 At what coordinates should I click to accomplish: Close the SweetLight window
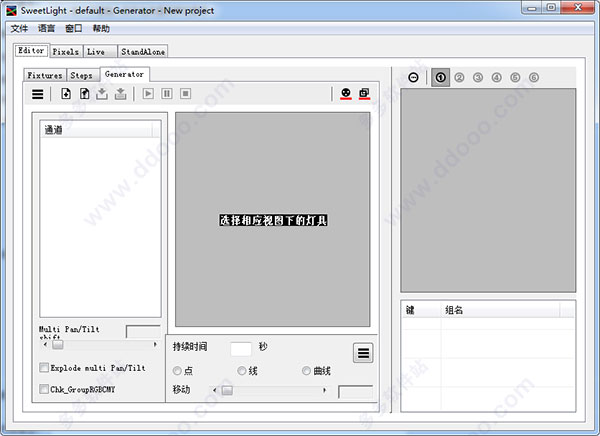[x=578, y=8]
